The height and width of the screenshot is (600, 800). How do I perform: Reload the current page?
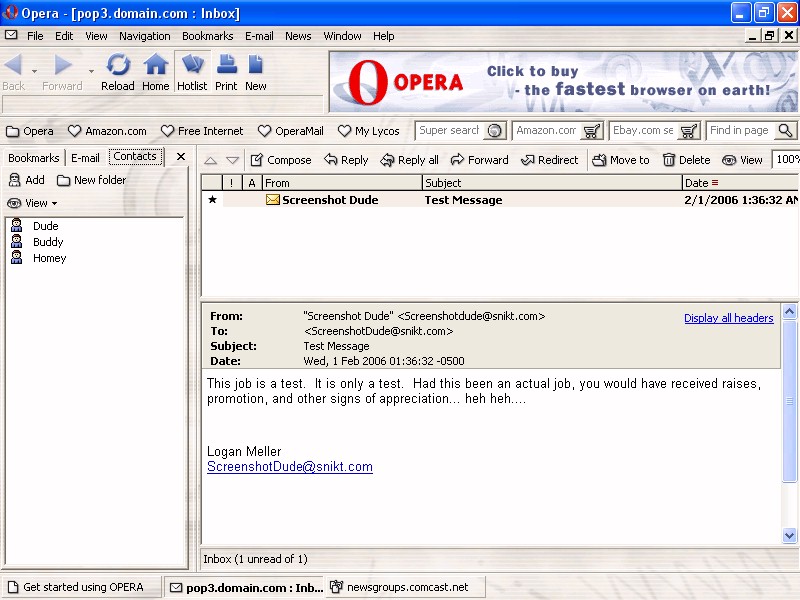pyautogui.click(x=118, y=71)
